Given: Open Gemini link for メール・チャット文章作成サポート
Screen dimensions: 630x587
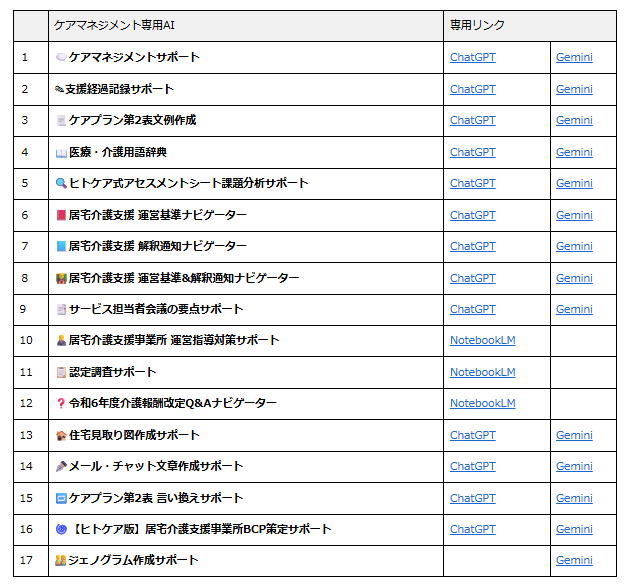Looking at the screenshot, I should click(x=574, y=466).
